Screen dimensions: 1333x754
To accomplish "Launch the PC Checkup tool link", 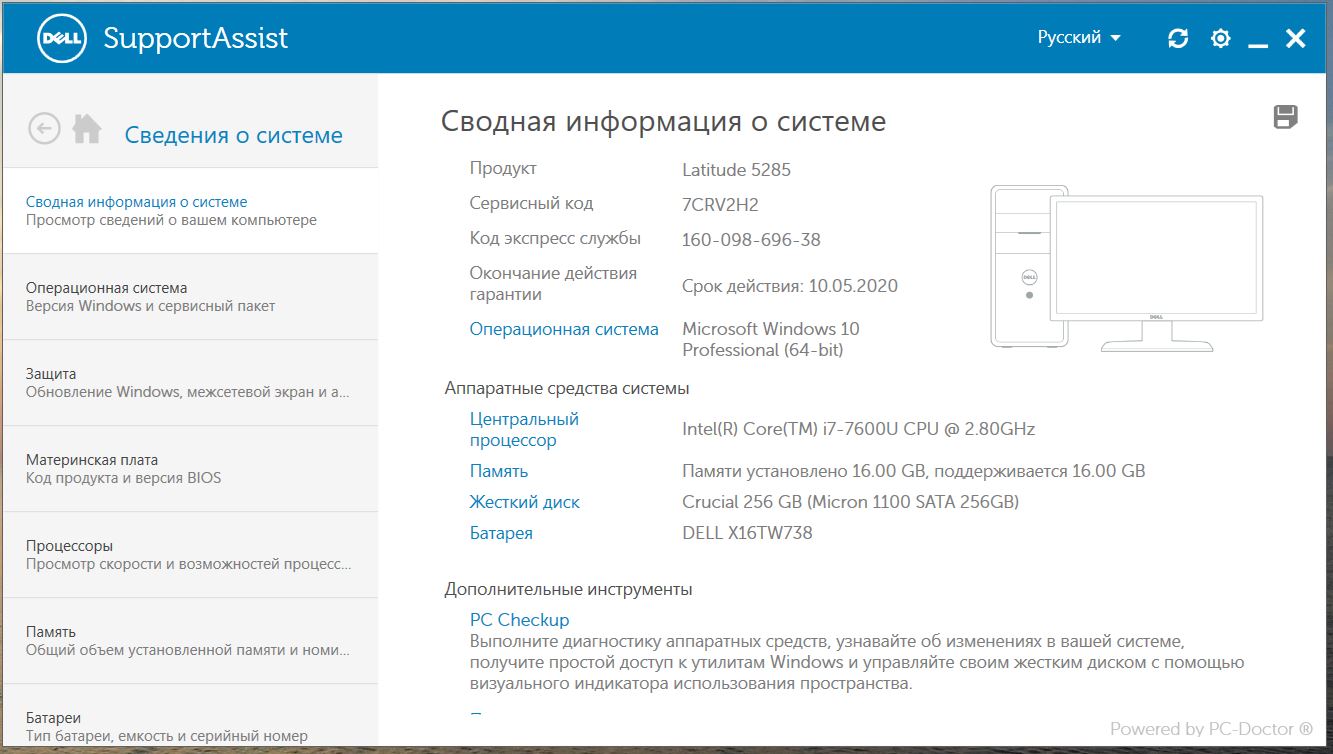I will [520, 620].
